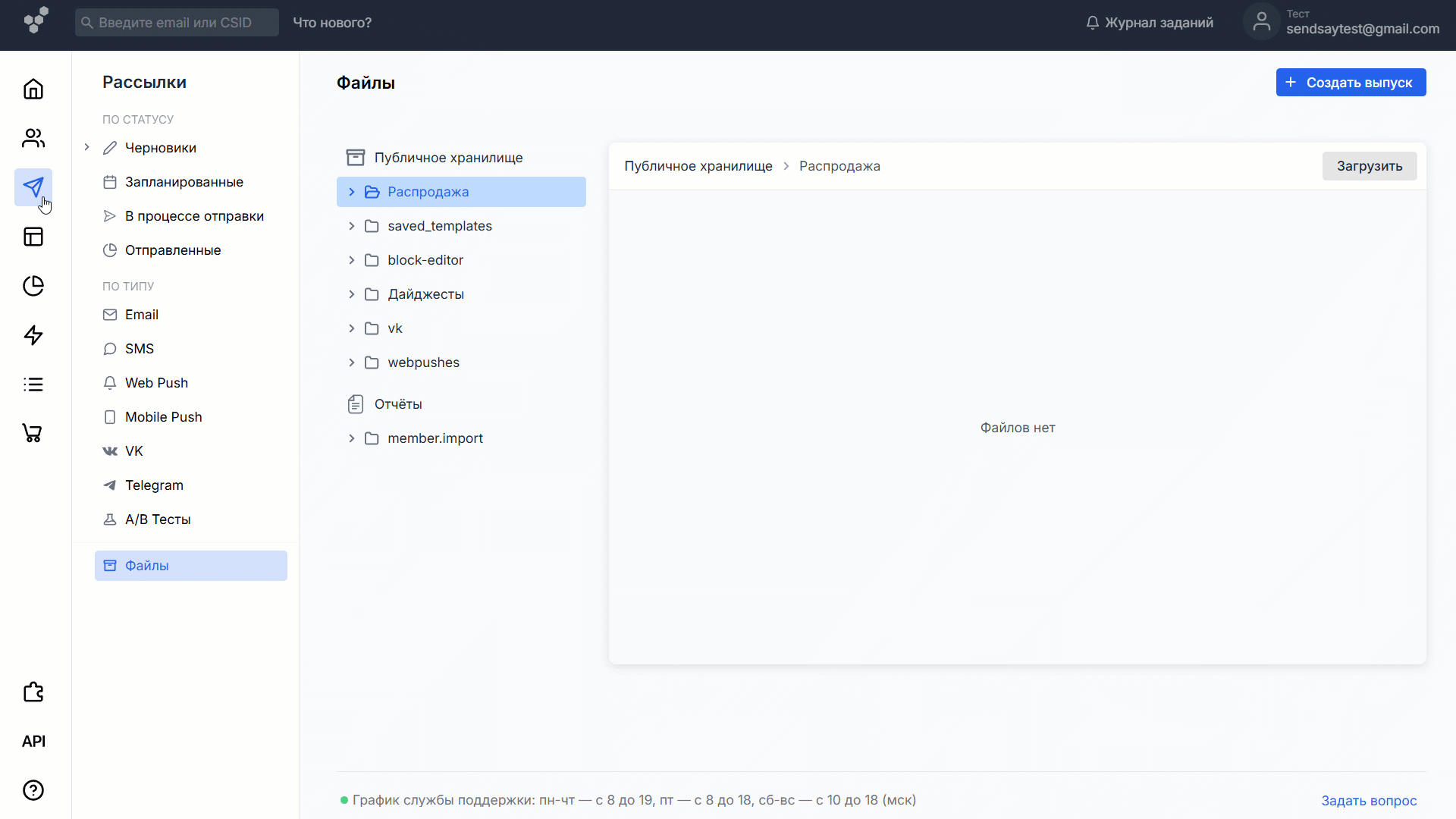
Task: Click the pie chart analytics icon
Action: [33, 286]
